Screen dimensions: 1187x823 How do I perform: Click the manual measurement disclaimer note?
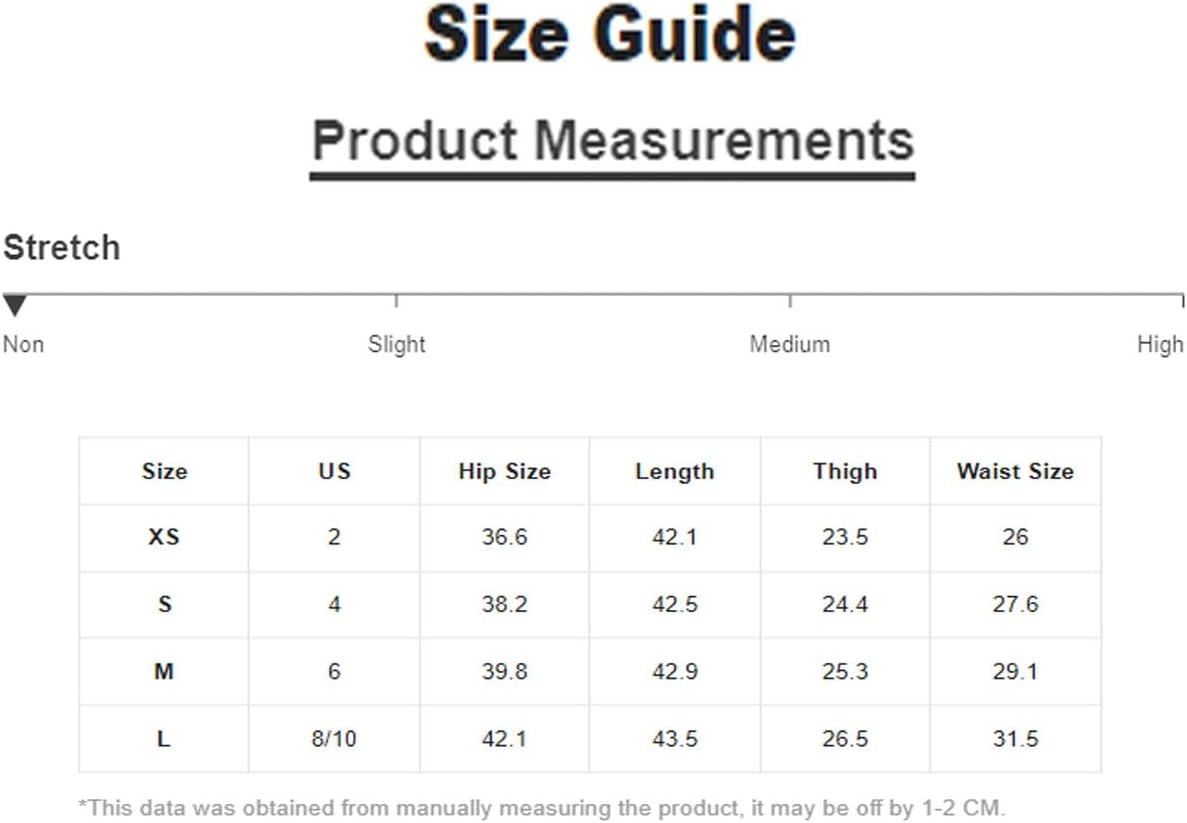click(542, 808)
